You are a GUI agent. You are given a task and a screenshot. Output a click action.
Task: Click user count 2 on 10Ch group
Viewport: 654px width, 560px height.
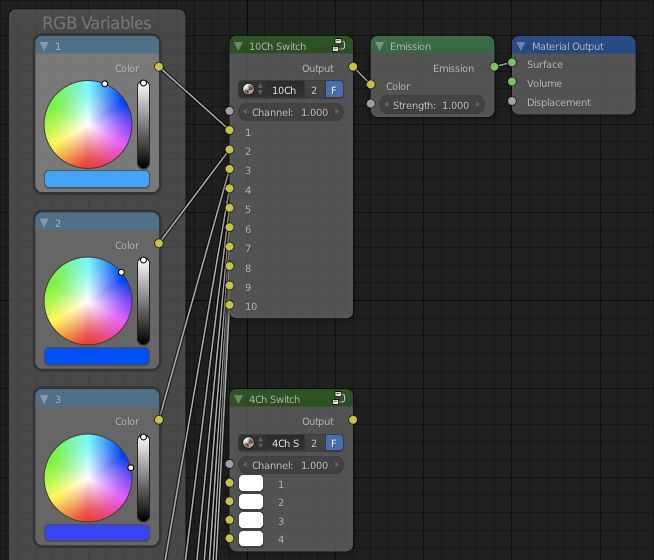point(314,90)
